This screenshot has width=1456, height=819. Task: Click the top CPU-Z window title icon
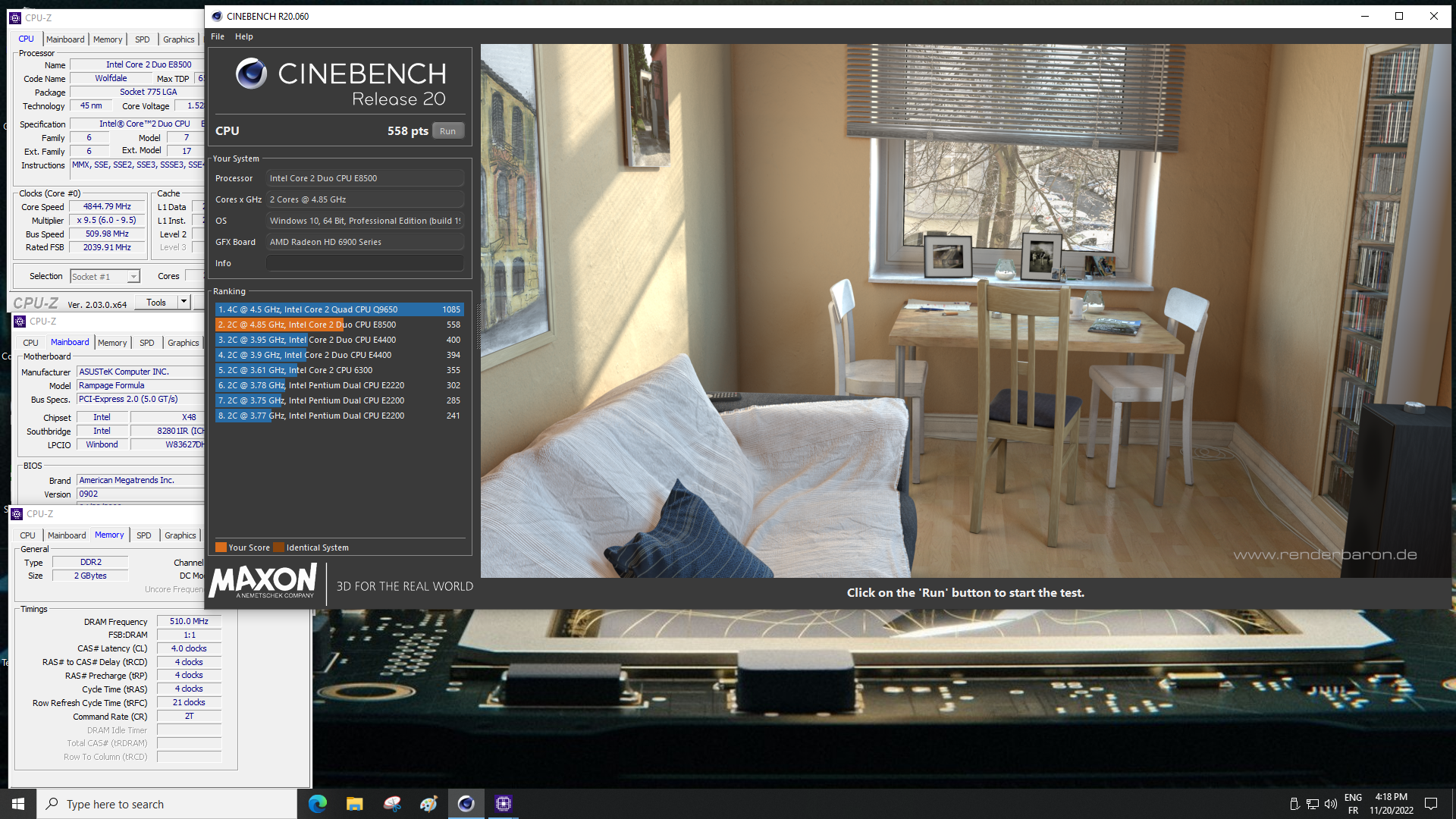point(15,17)
